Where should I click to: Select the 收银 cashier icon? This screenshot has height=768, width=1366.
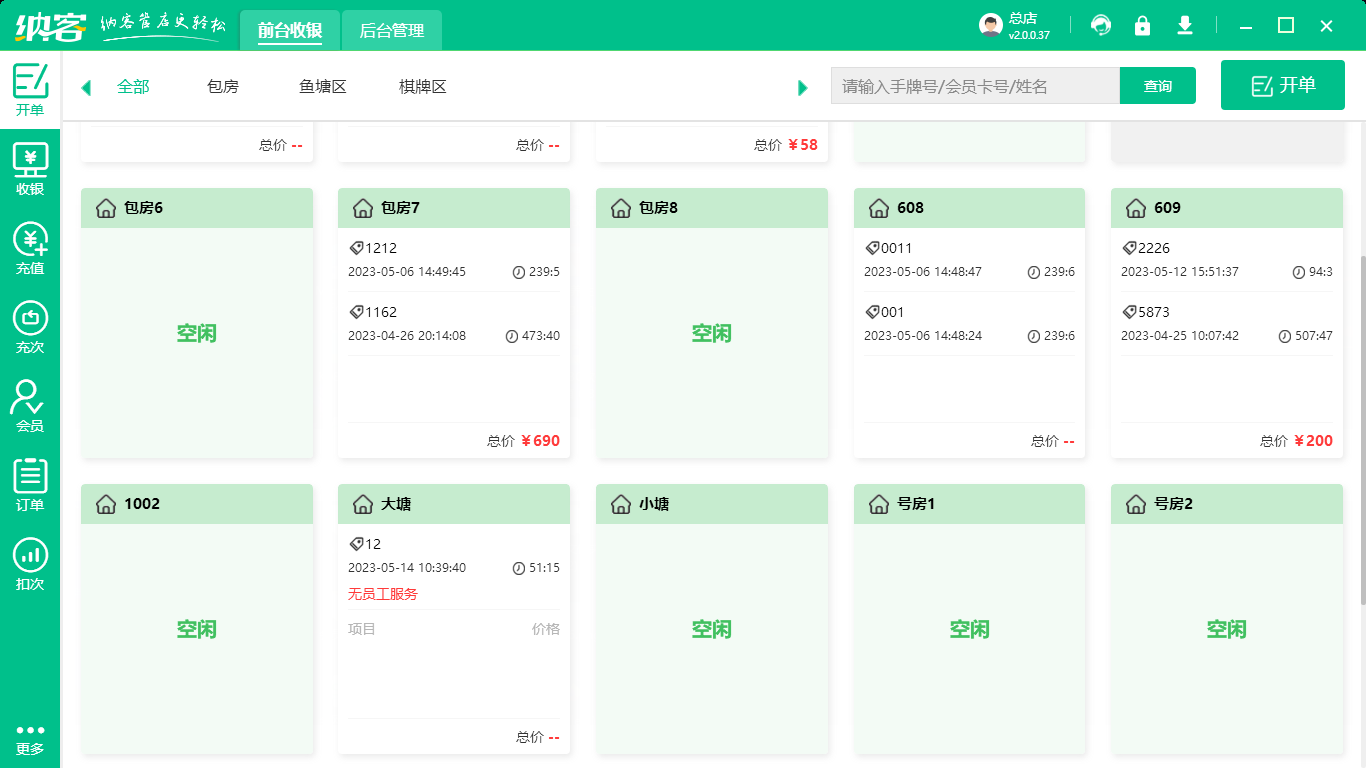[30, 169]
